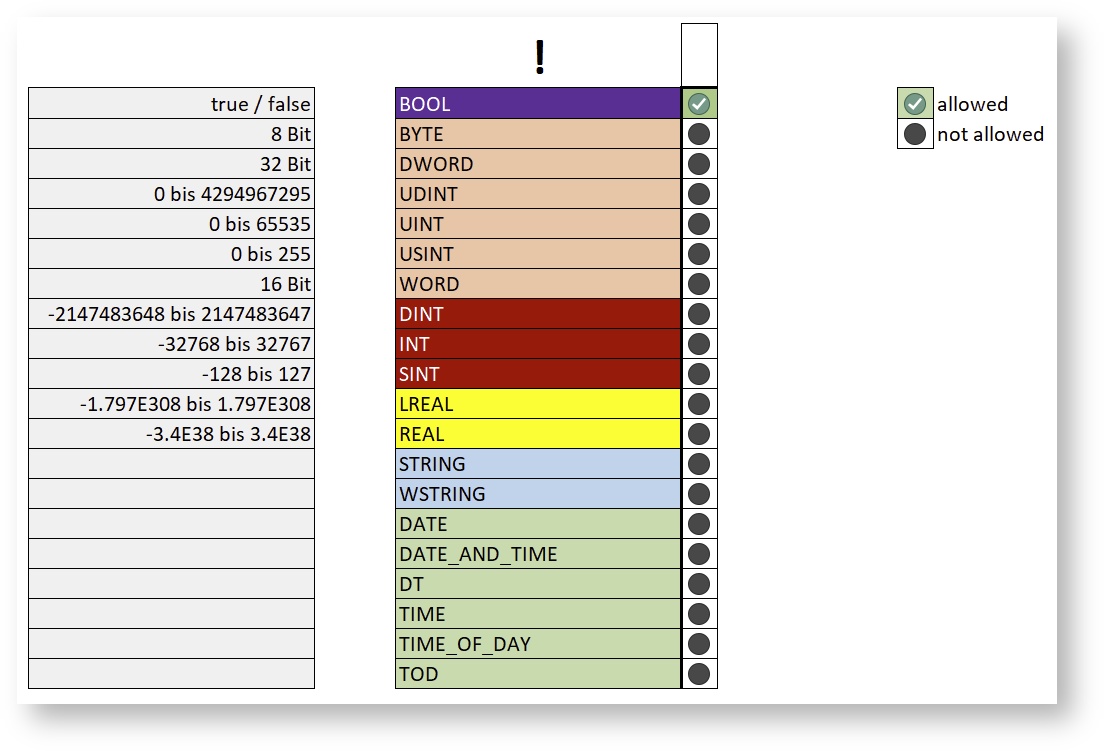
Task: Click the status indicator beside REAL
Action: (699, 434)
